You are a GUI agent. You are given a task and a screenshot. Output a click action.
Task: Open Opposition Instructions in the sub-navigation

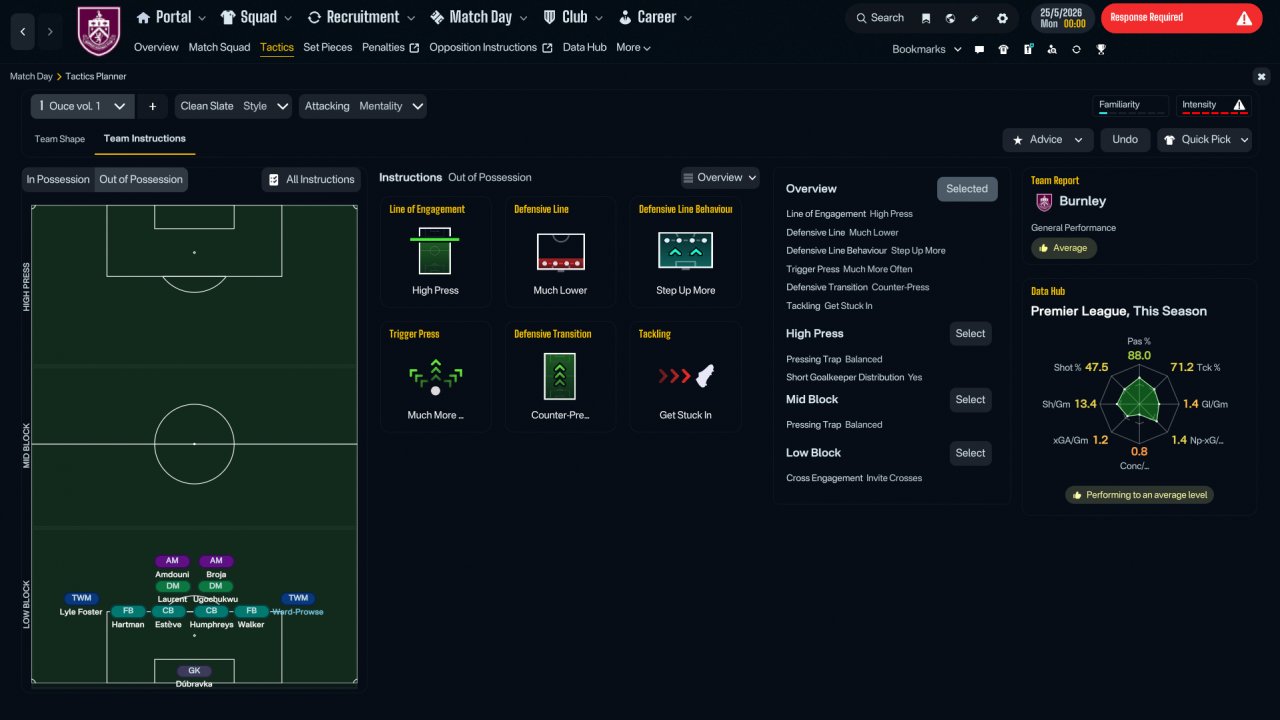pos(490,47)
